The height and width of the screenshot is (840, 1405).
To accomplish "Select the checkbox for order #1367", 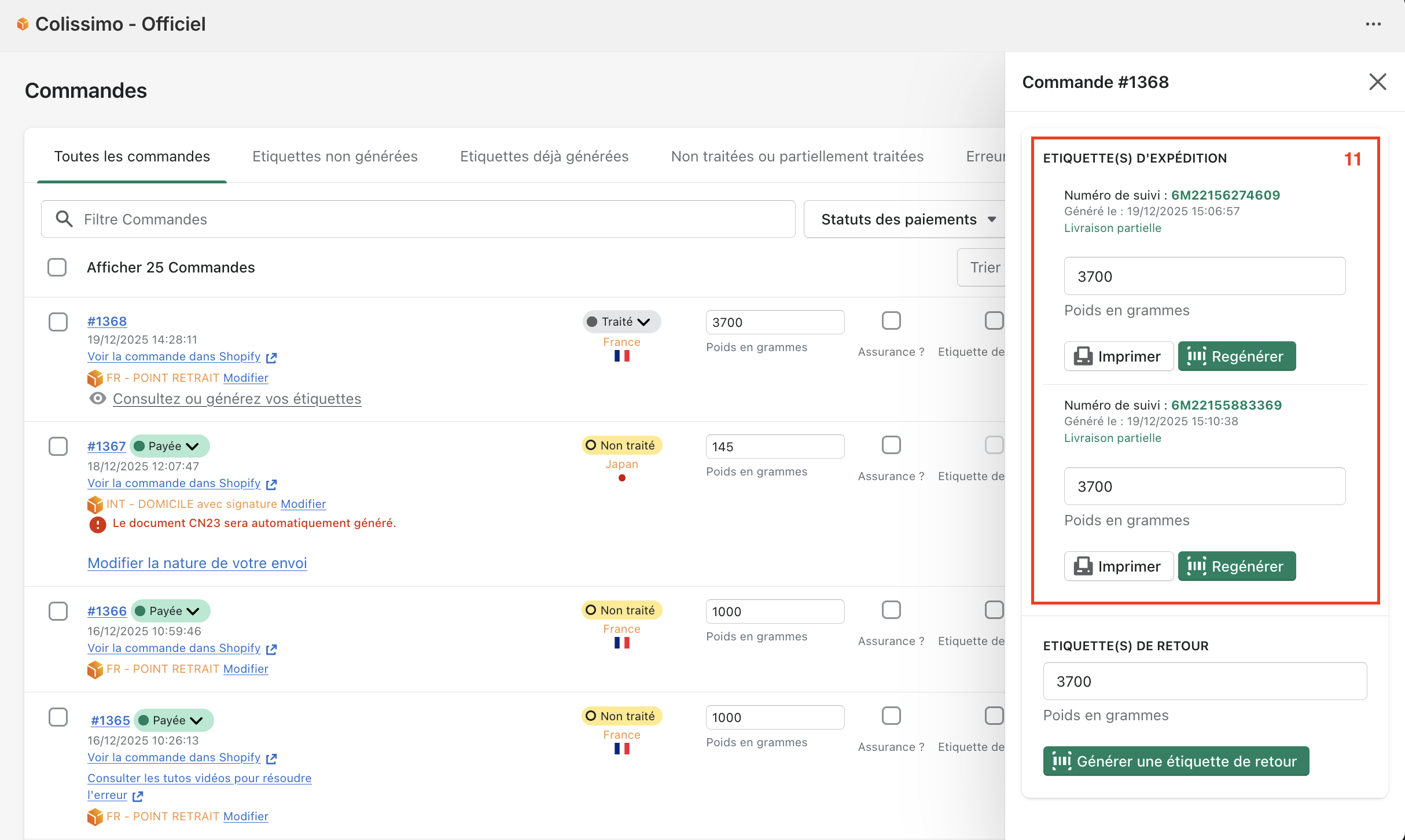I will click(x=58, y=446).
